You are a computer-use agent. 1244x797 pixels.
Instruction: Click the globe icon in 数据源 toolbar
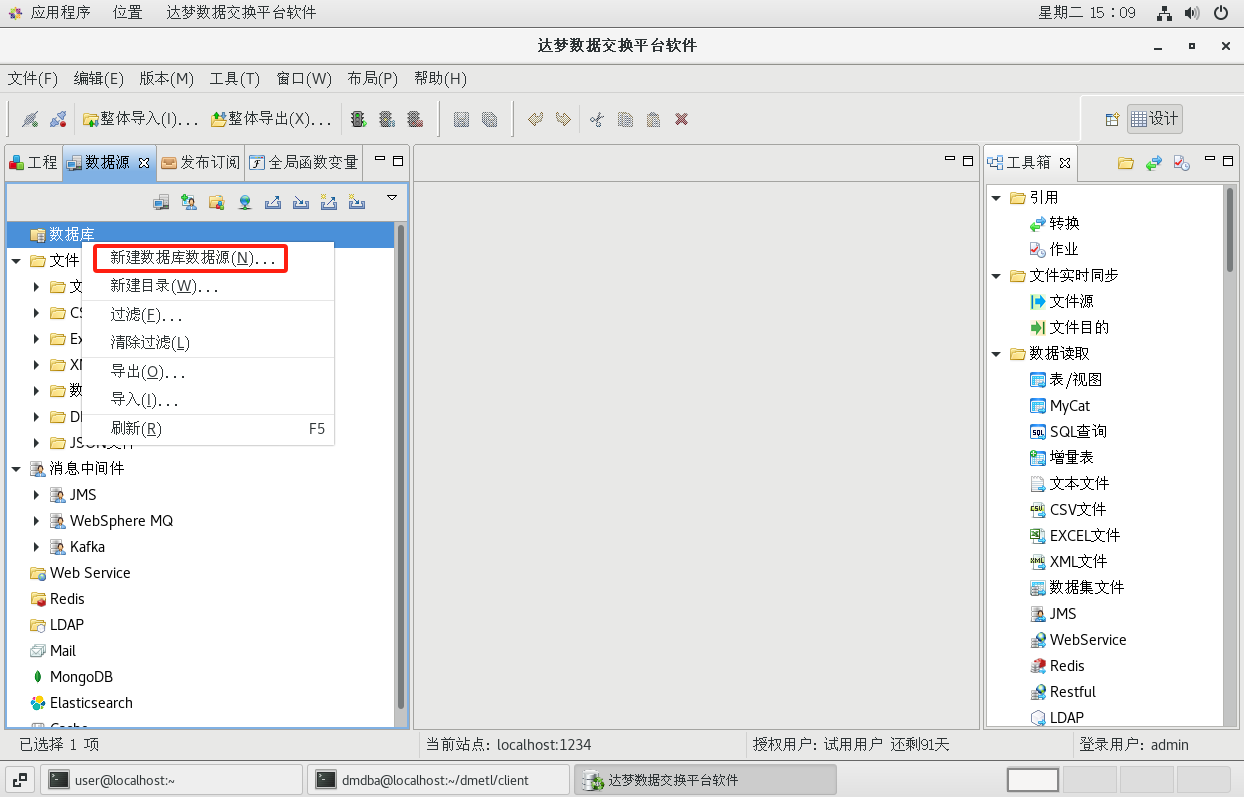pos(244,202)
